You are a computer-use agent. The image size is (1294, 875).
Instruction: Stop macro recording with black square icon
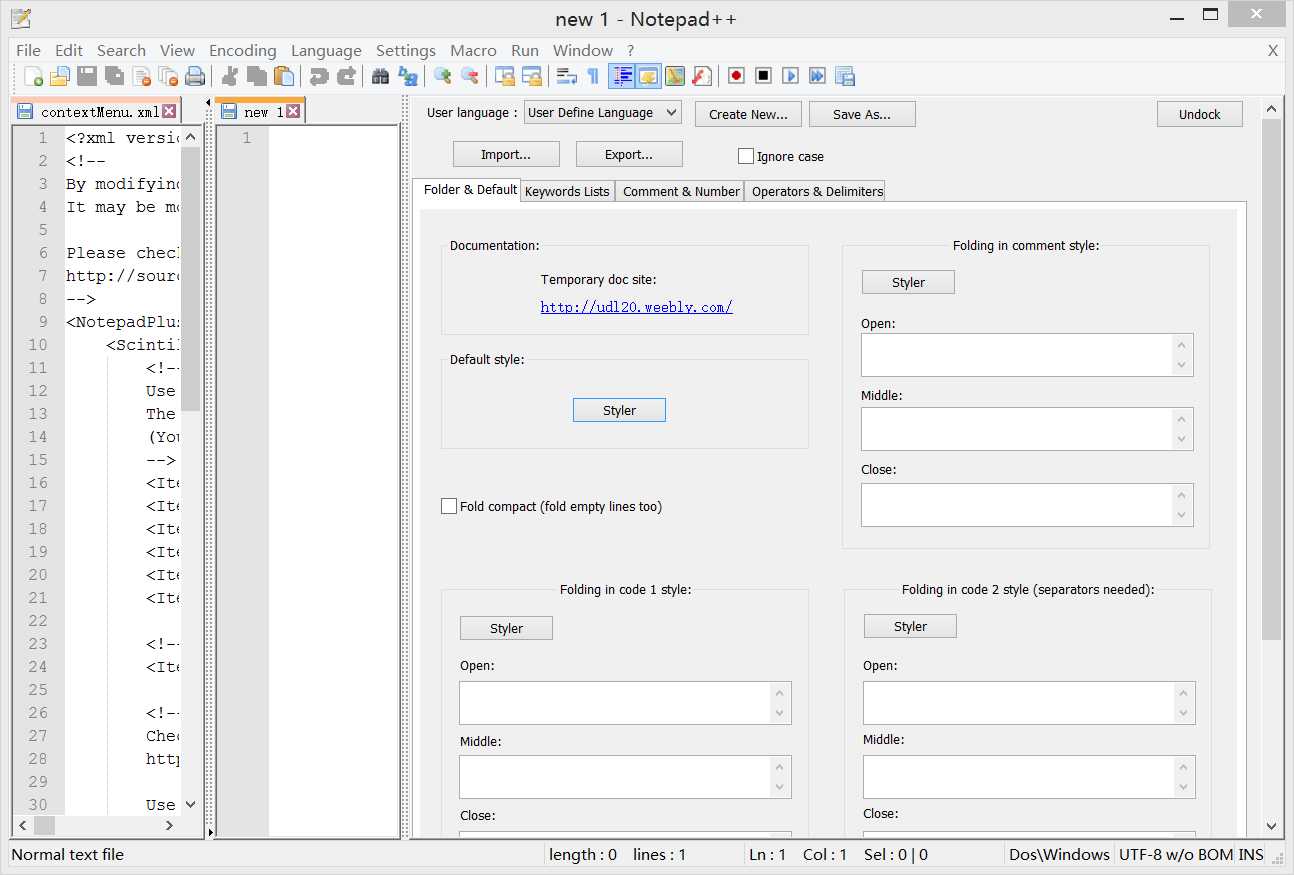click(x=763, y=76)
